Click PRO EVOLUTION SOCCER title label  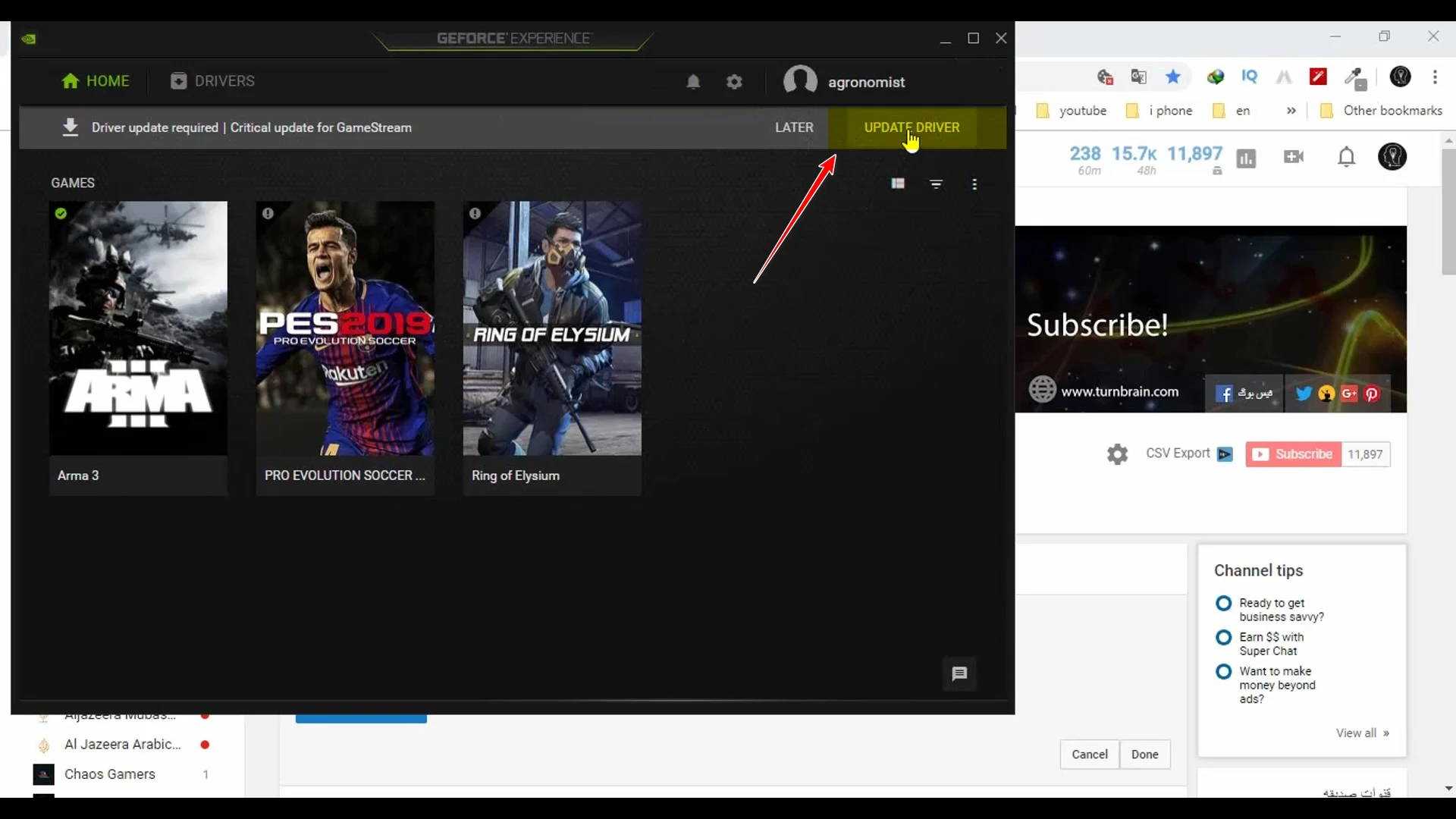pos(345,475)
